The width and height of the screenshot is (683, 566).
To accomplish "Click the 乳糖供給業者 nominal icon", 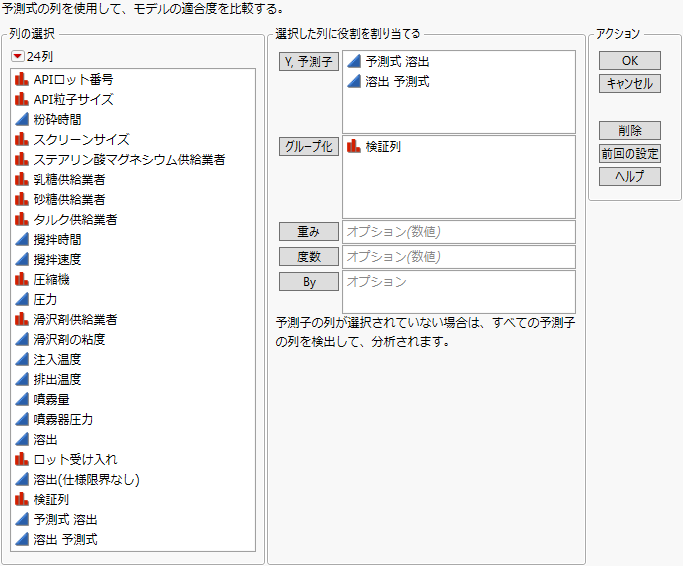I will [22, 180].
